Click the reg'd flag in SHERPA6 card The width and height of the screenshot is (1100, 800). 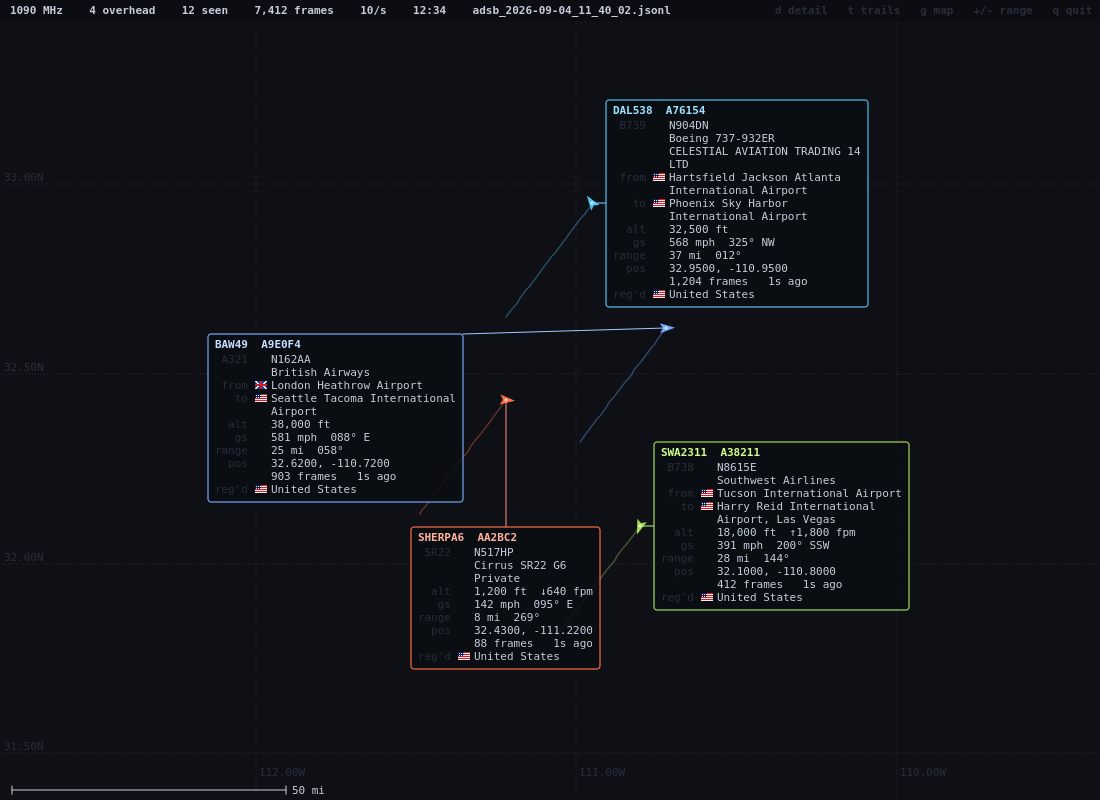pos(464,657)
